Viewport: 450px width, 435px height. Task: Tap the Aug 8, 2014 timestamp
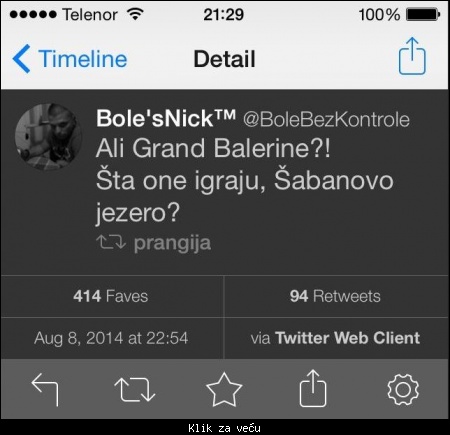point(111,338)
